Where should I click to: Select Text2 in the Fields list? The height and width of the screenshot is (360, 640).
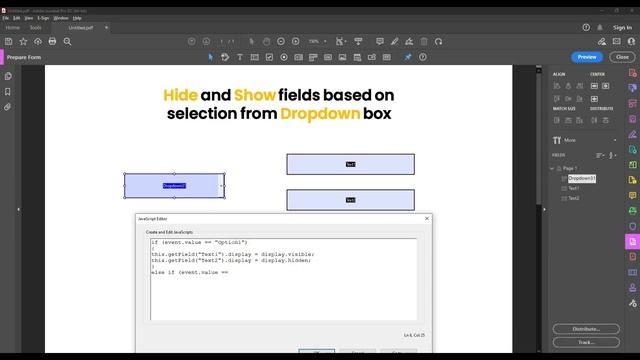click(x=574, y=198)
